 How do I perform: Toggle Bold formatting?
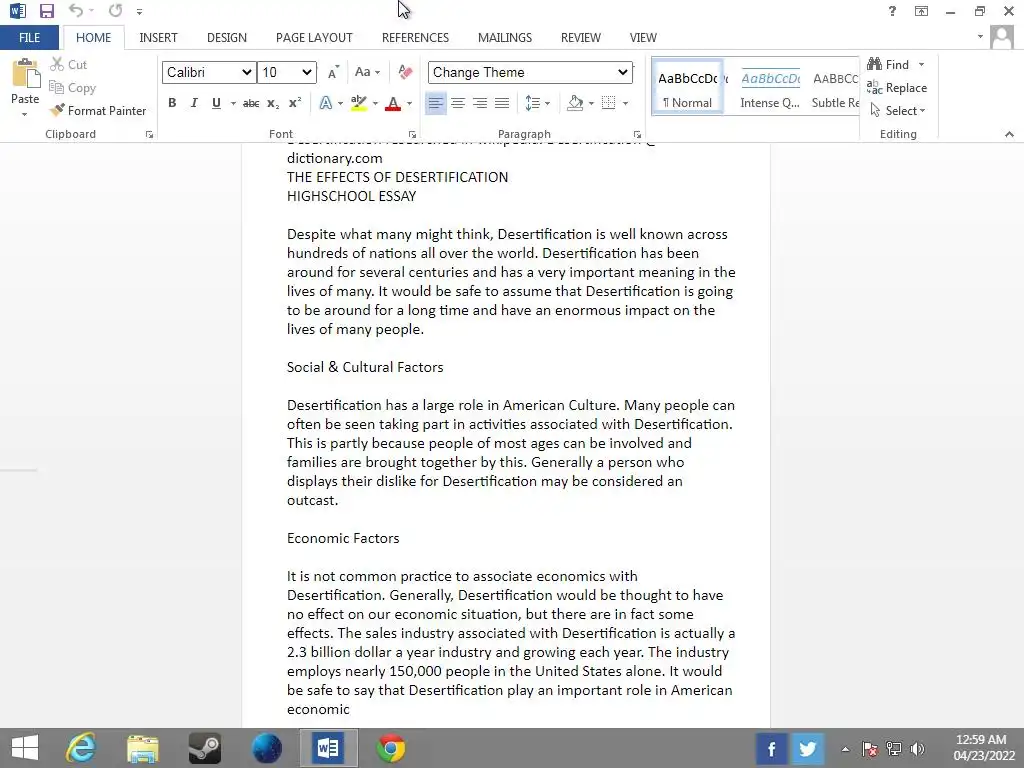(172, 103)
